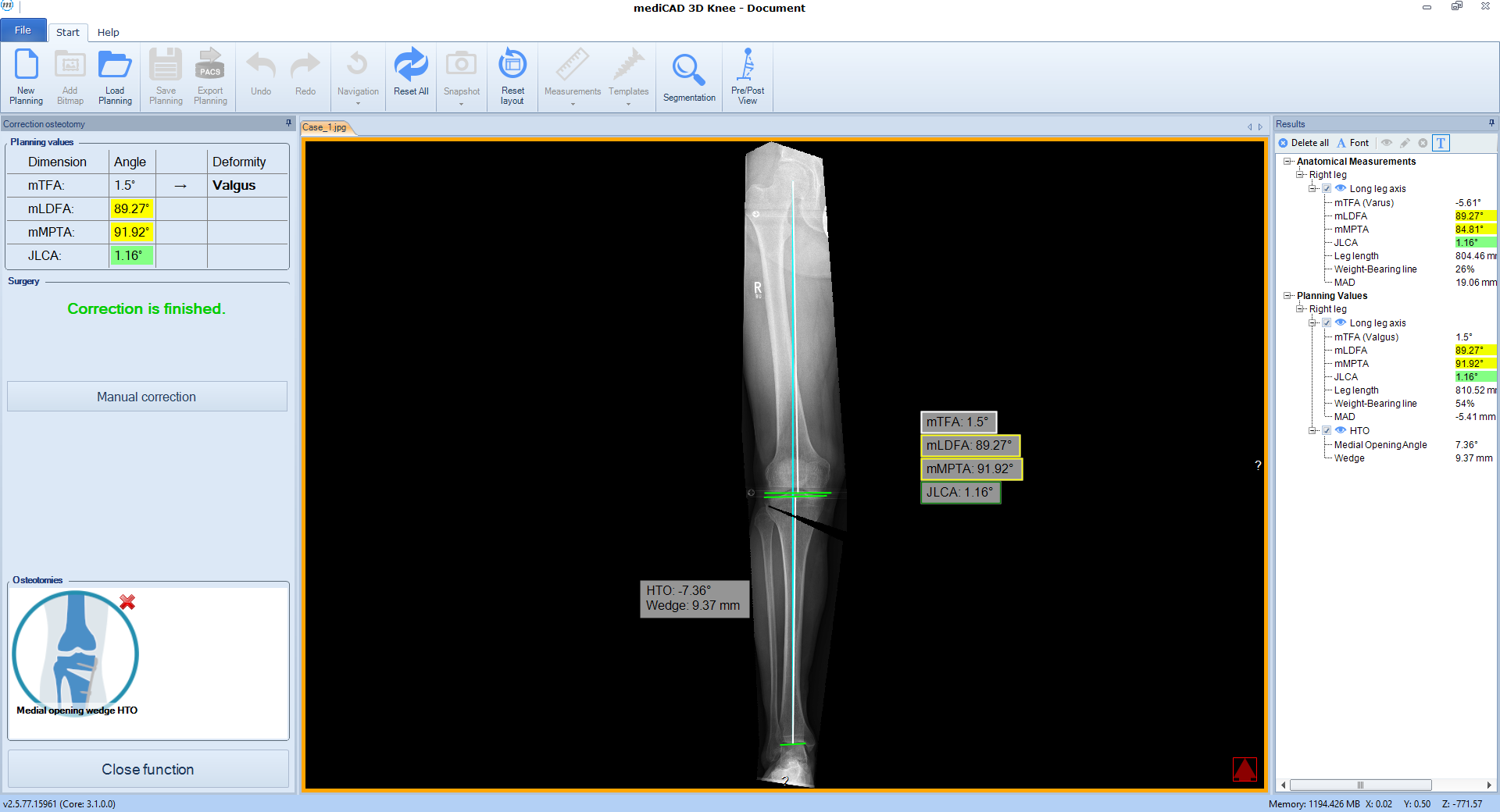1500x812 pixels.
Task: Switch to Pre/Post View
Action: click(748, 75)
